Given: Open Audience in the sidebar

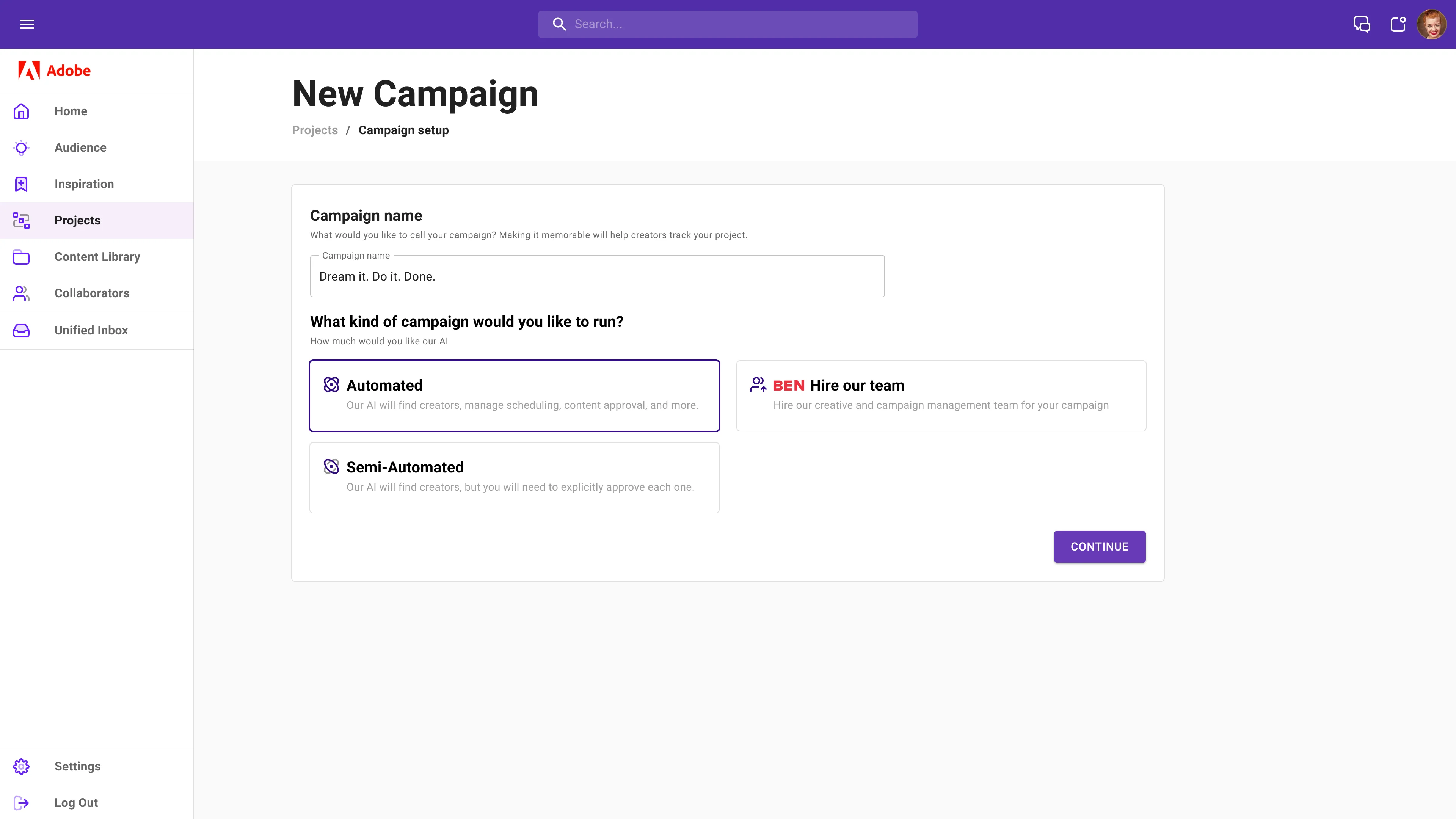Looking at the screenshot, I should 97,147.
